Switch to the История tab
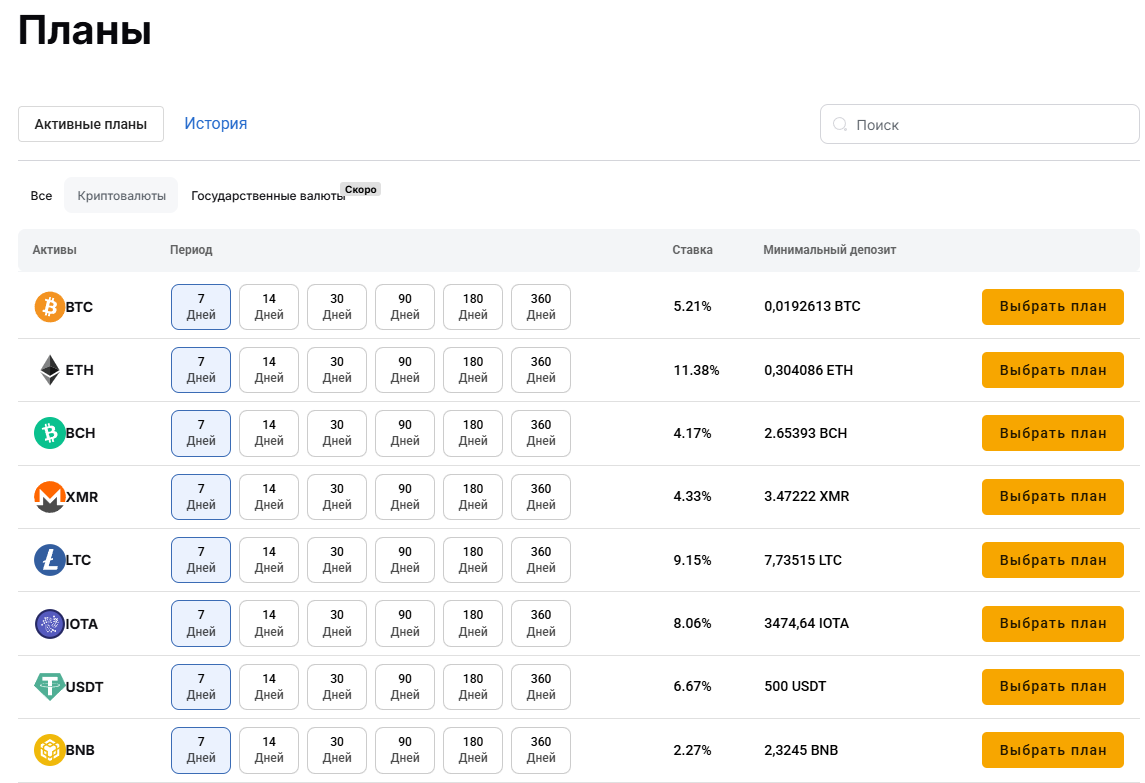 pyautogui.click(x=215, y=123)
